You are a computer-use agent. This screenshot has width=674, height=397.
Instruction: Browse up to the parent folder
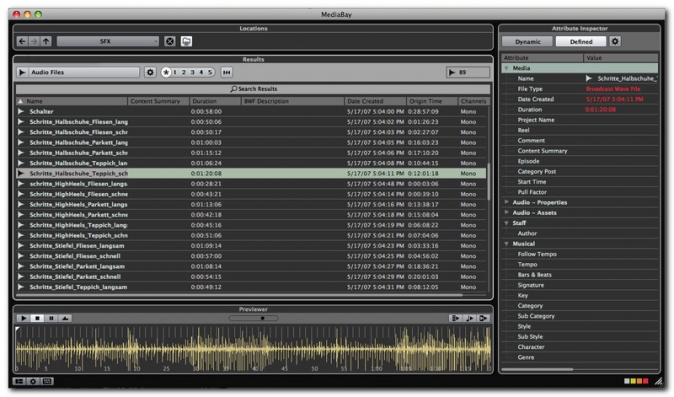coord(46,41)
